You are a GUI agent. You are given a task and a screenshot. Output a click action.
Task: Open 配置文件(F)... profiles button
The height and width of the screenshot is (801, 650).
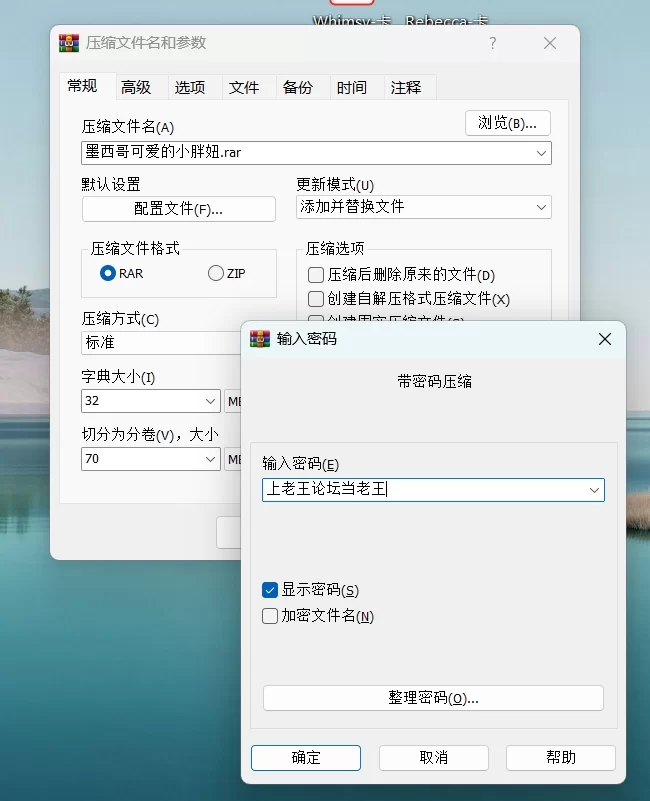click(x=178, y=208)
